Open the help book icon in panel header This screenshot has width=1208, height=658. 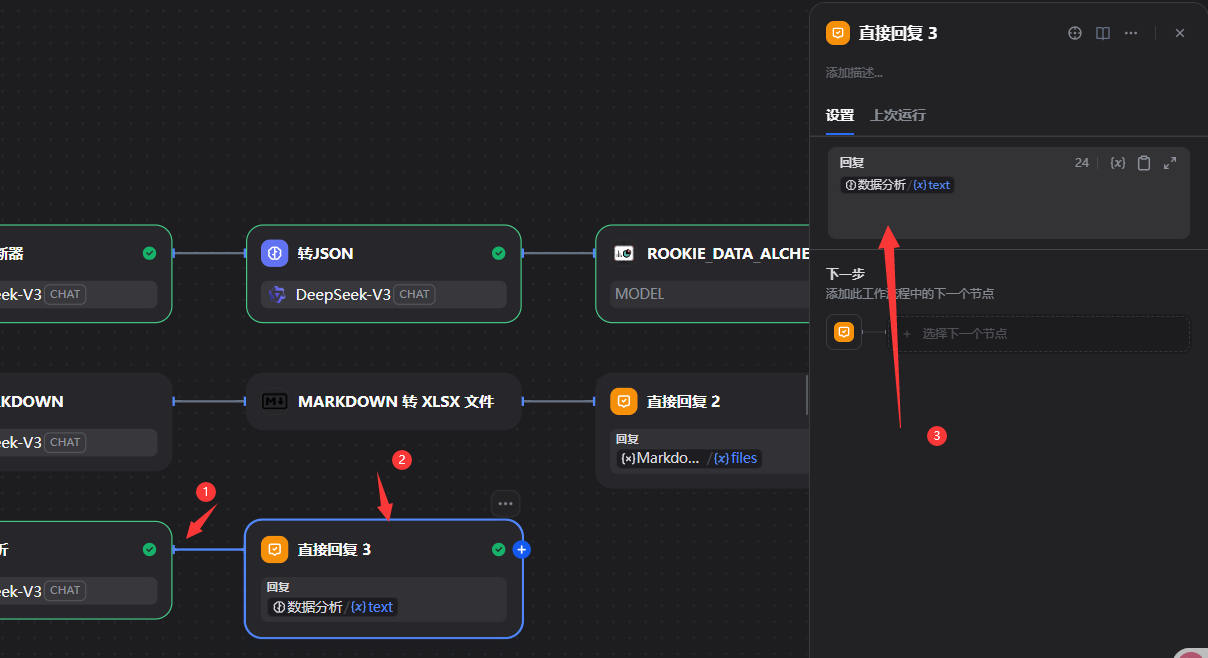click(1103, 33)
